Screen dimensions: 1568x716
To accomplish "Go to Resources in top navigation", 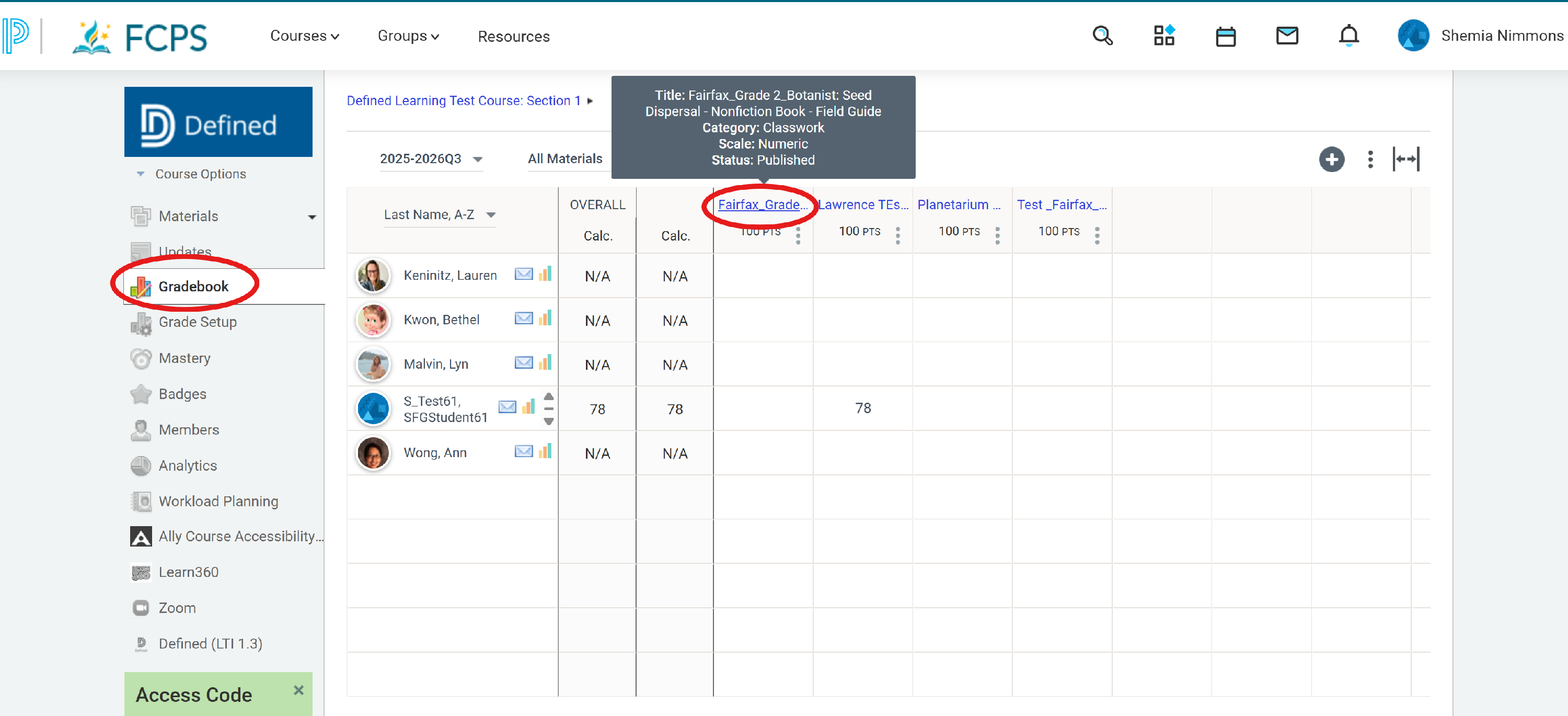I will 513,37.
